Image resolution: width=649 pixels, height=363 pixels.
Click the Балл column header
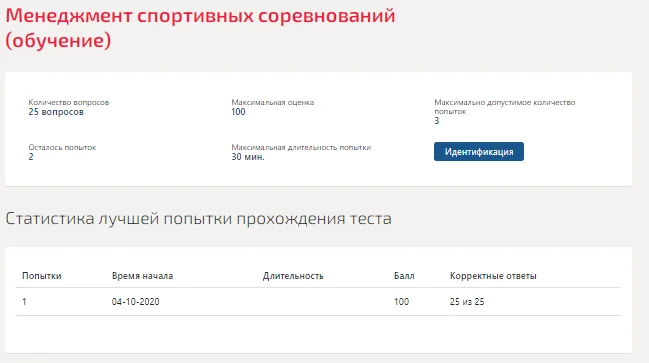(404, 276)
